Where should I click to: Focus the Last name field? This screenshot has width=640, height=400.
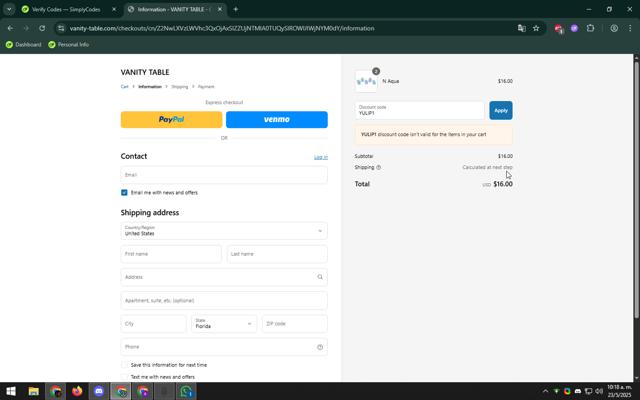click(x=277, y=254)
